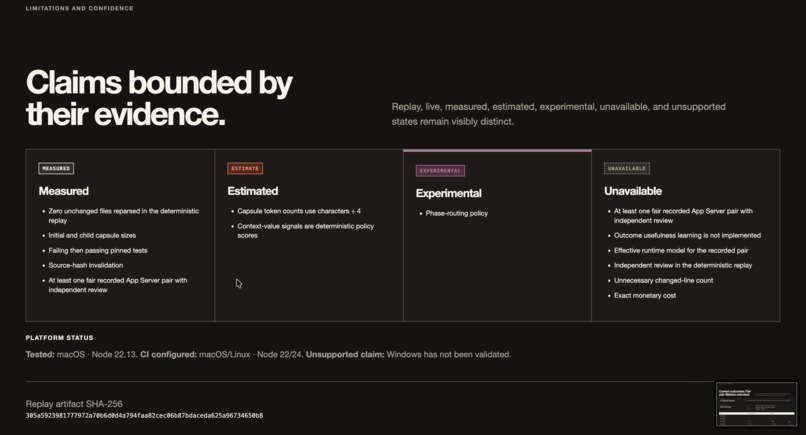The width and height of the screenshot is (806, 435).
Task: Click 'Unnecessary changed-line count' bullet
Action: point(663,280)
